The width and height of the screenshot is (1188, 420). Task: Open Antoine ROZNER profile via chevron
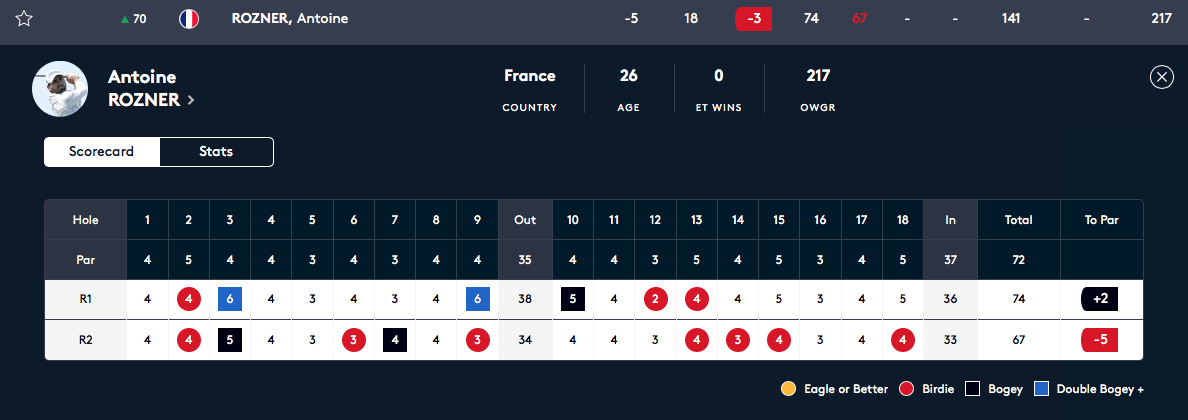pyautogui.click(x=191, y=100)
